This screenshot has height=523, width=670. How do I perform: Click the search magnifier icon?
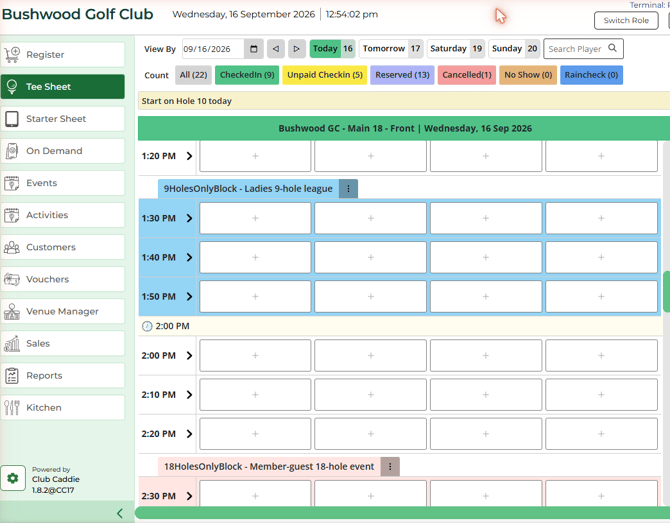pyautogui.click(x=612, y=48)
